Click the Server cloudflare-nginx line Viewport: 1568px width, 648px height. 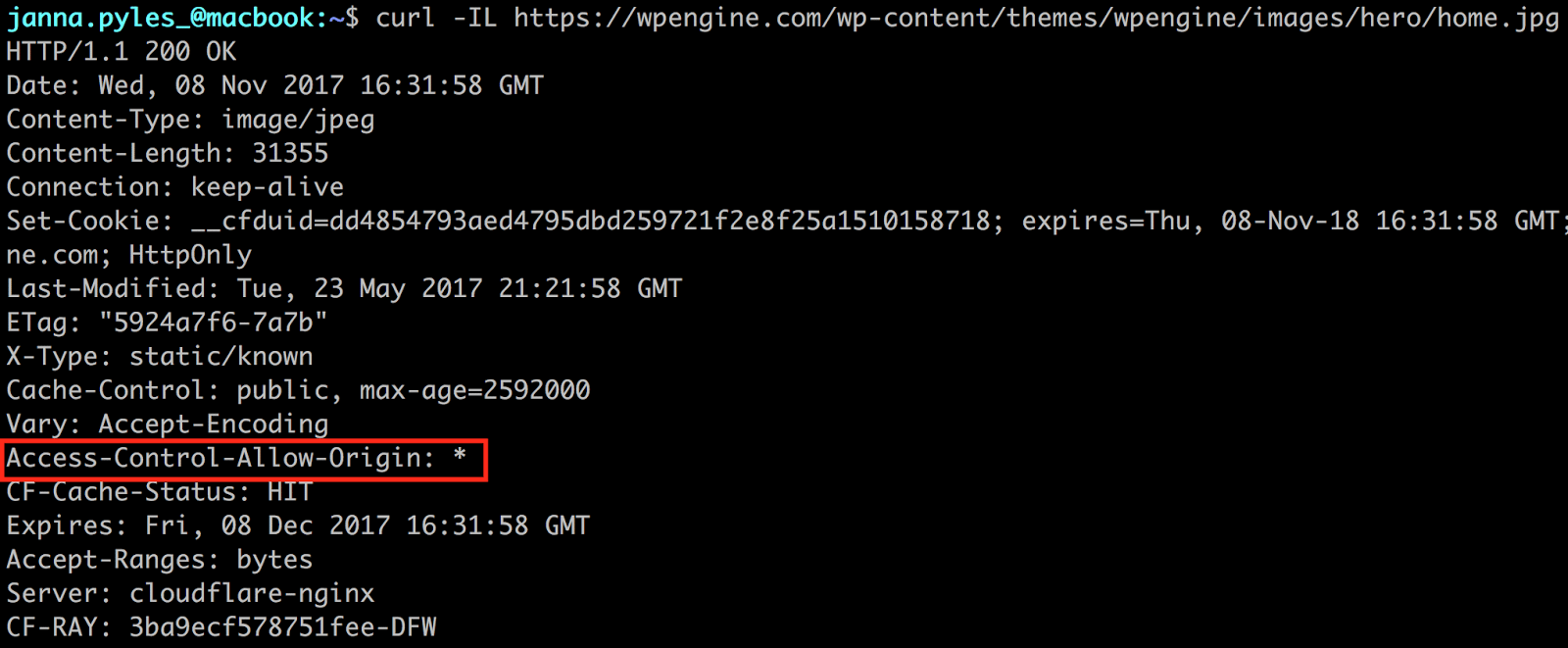(x=190, y=594)
